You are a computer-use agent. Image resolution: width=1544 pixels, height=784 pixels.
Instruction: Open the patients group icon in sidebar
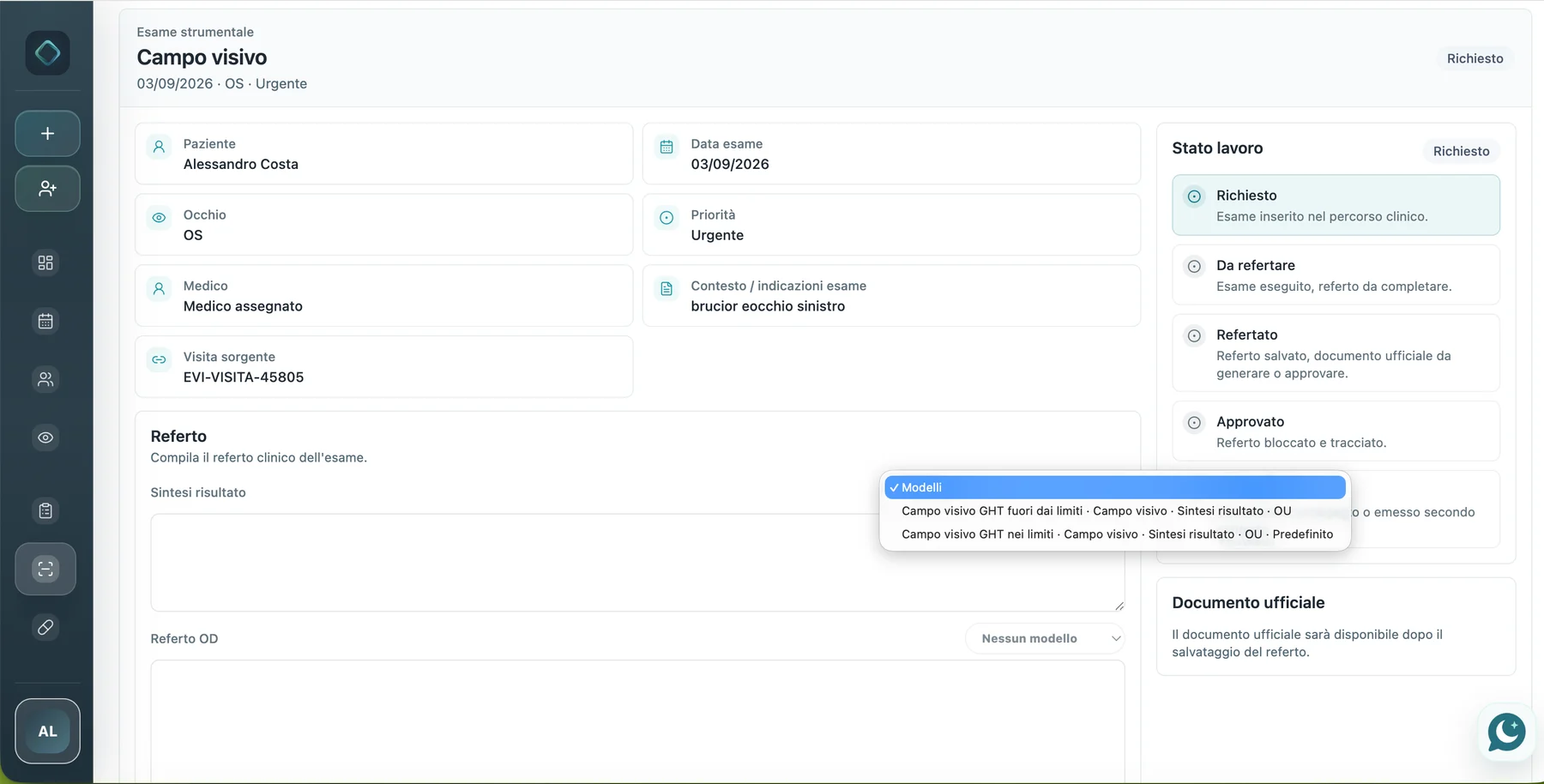(45, 379)
